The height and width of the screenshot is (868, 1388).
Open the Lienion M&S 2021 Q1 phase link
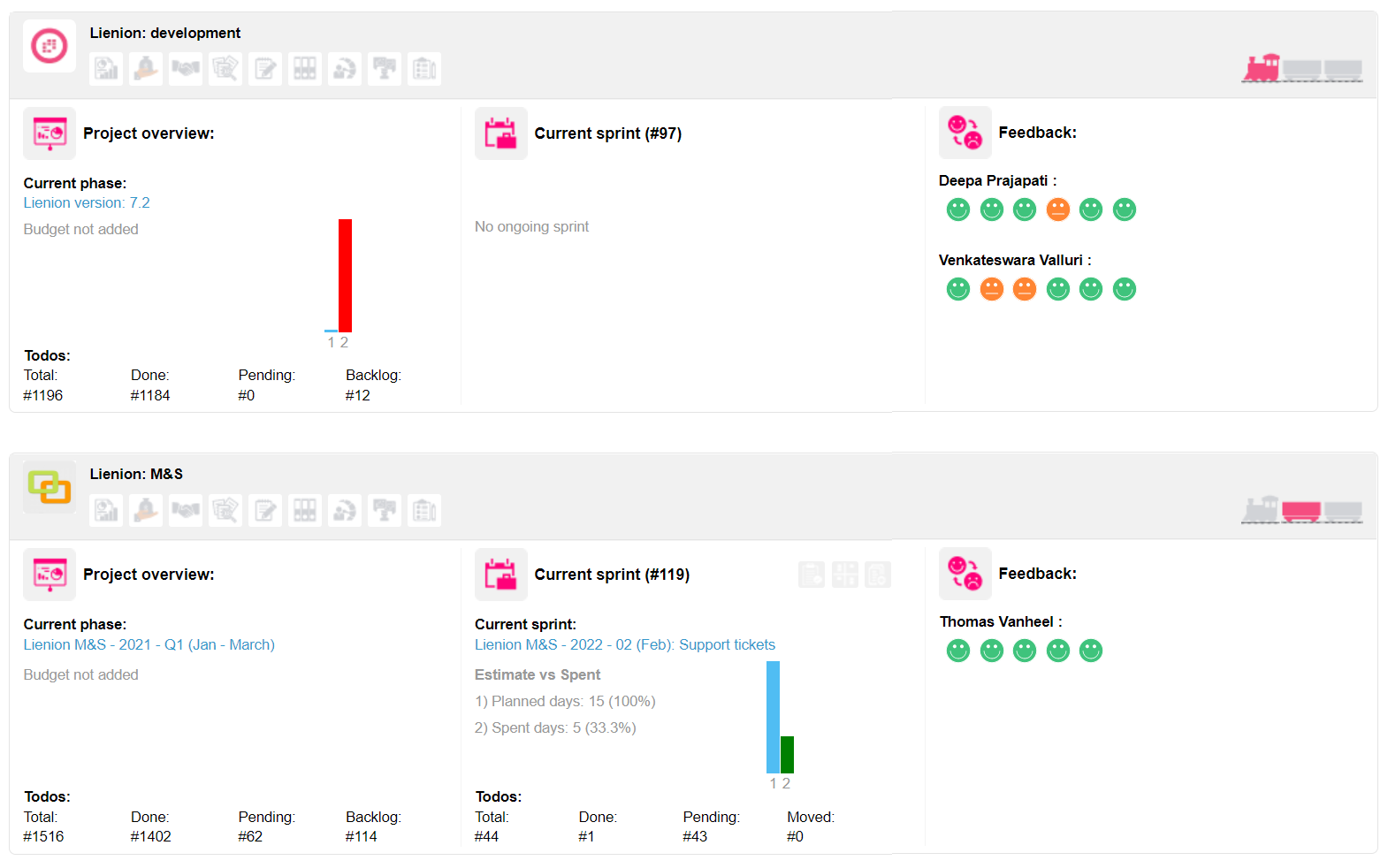click(149, 645)
